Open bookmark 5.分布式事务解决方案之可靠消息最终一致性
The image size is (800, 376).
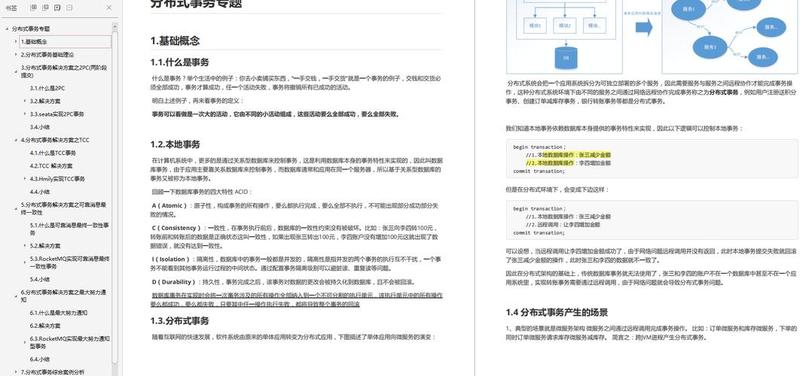[64, 208]
